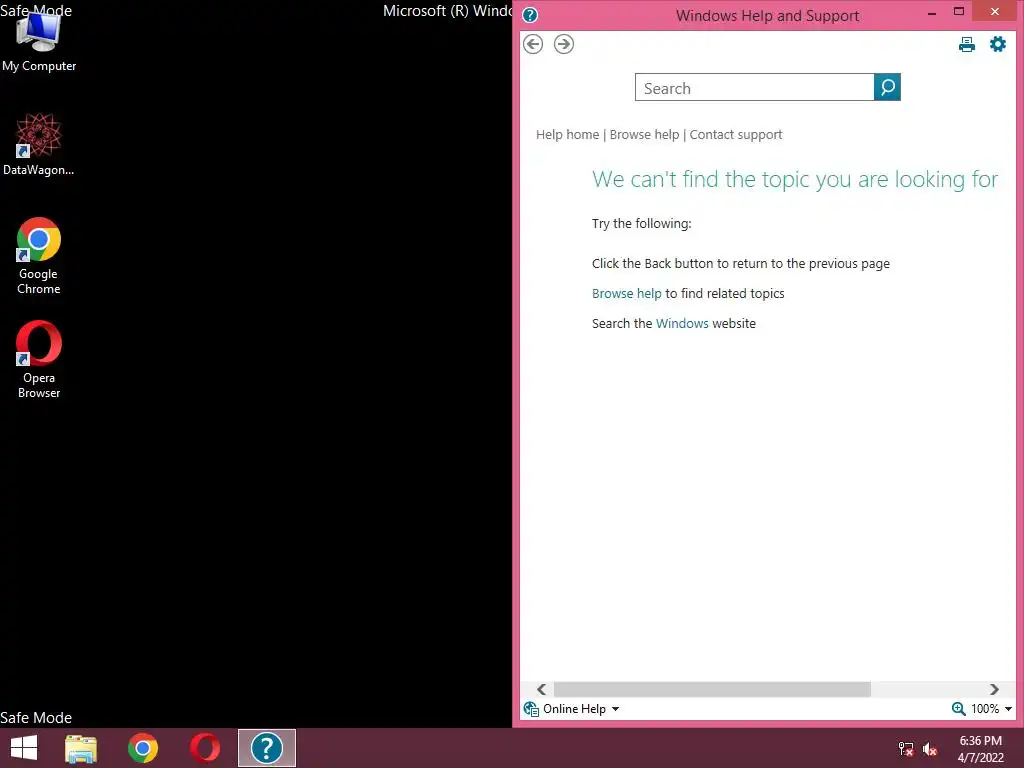The width and height of the screenshot is (1024, 768).
Task: Open Browse help in the navigation bar
Action: pos(644,135)
